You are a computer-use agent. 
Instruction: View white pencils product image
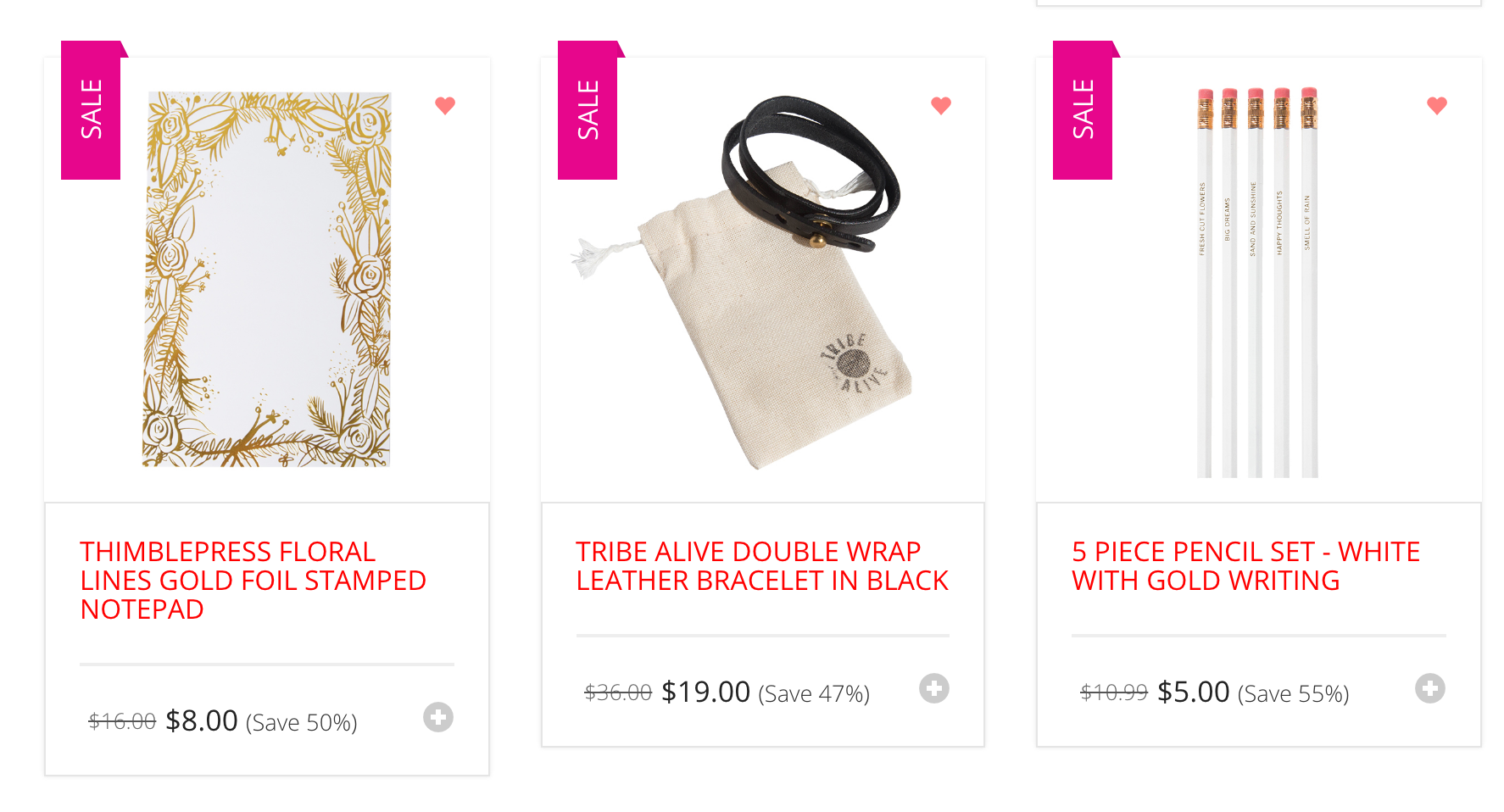(x=1257, y=282)
